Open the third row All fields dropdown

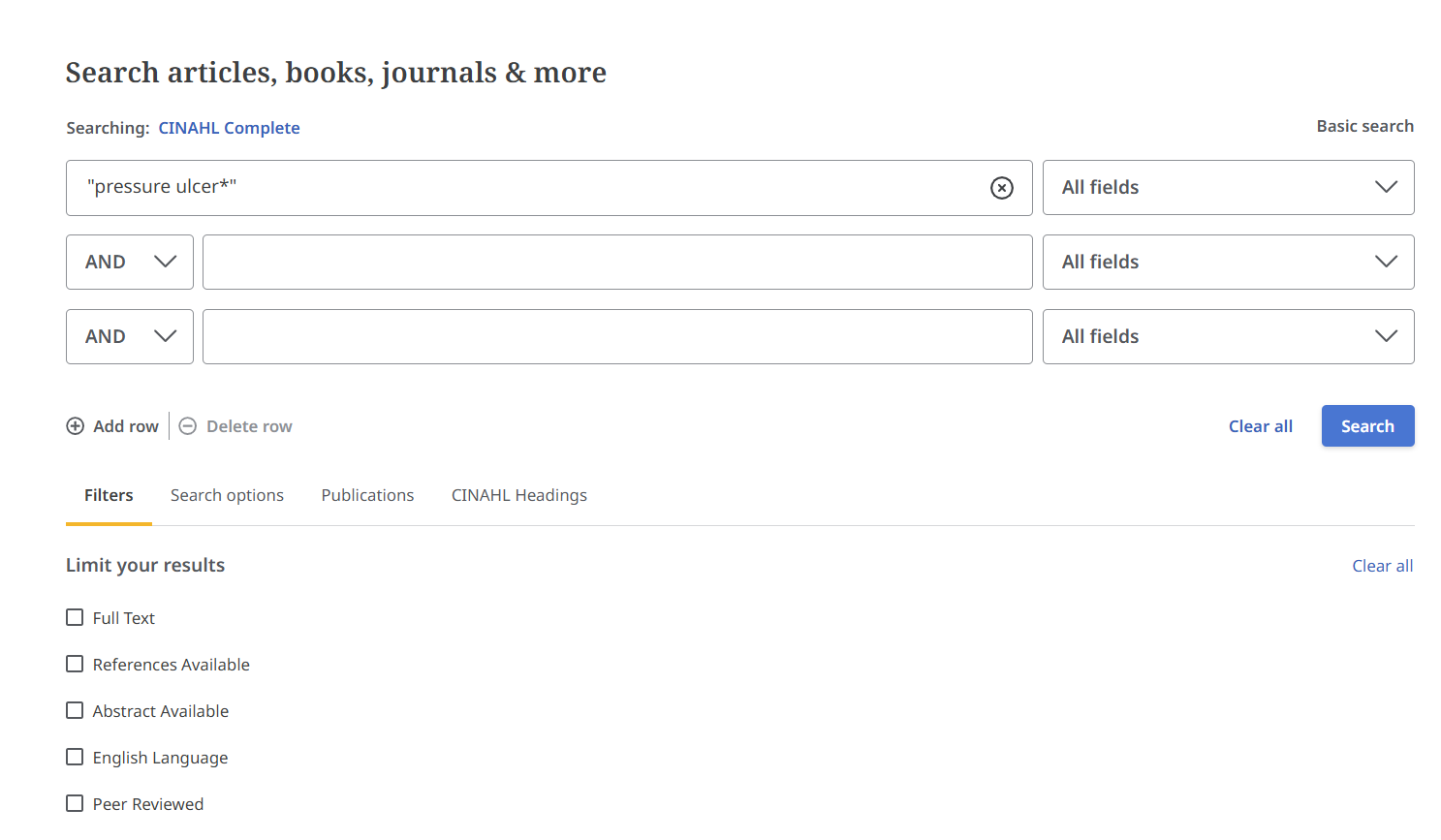(x=1227, y=337)
